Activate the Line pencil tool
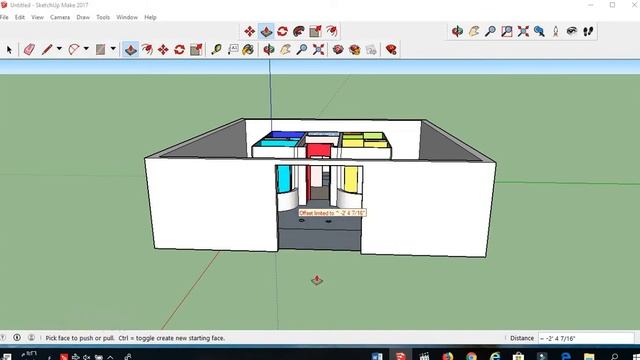This screenshot has height=360, width=640. 47,50
